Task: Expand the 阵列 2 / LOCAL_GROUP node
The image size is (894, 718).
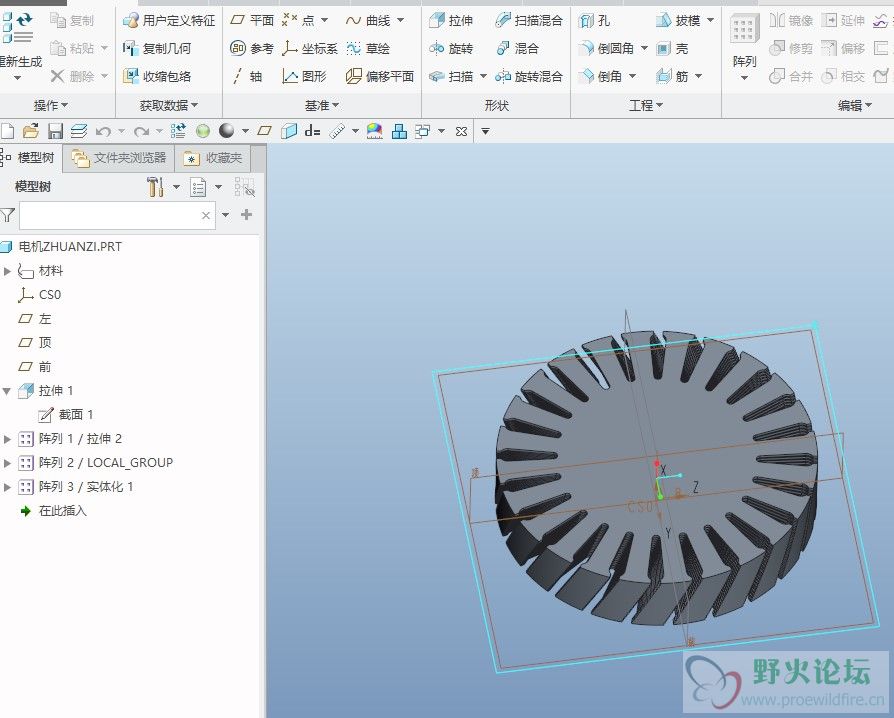Action: tap(7, 463)
